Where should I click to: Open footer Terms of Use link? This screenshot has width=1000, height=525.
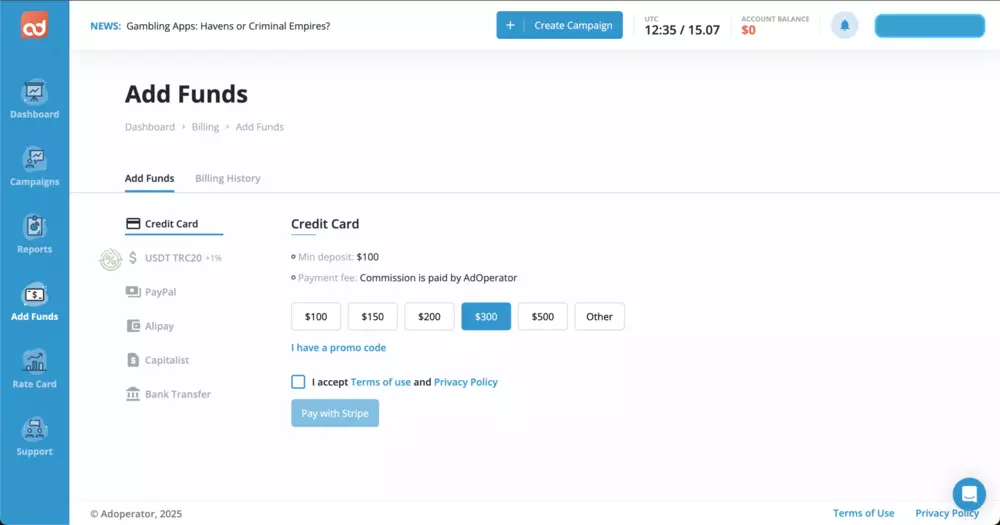tap(864, 513)
